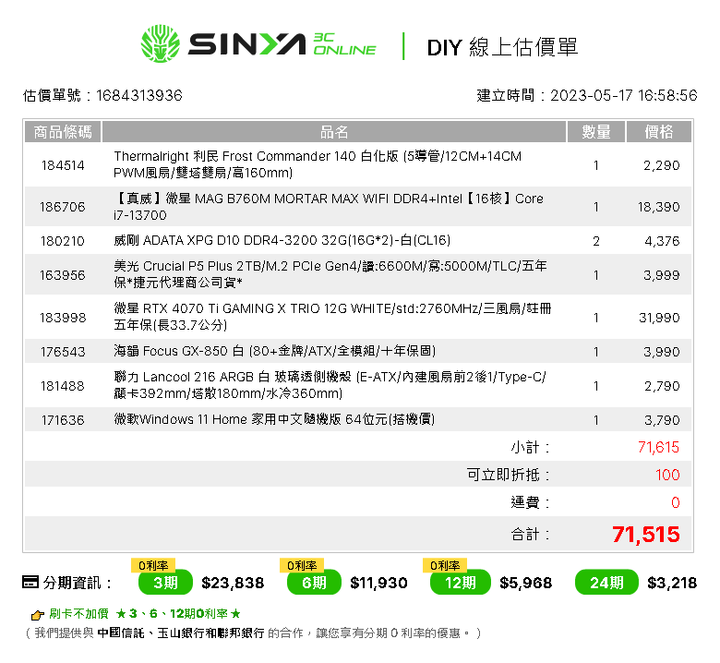Click the quote number 1684313936
Screen dimensions: 720x663
pyautogui.click(x=139, y=96)
